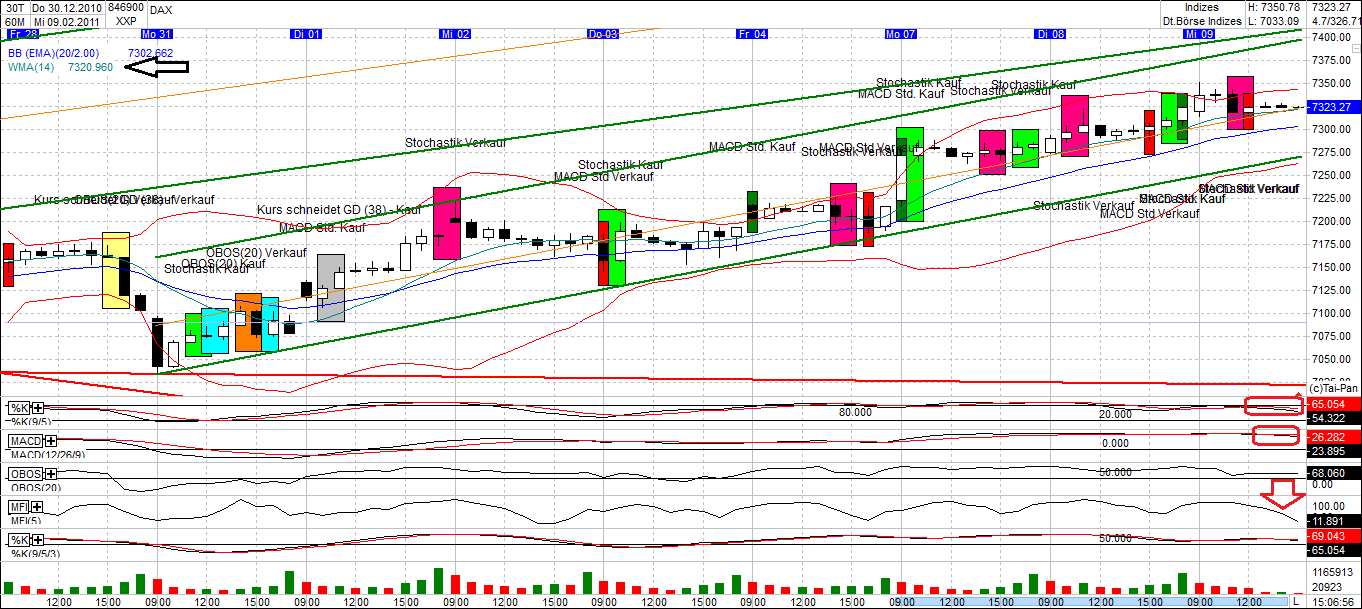Expand OBOS(20) settings with its plus button
1362x609 pixels.
tap(50, 475)
